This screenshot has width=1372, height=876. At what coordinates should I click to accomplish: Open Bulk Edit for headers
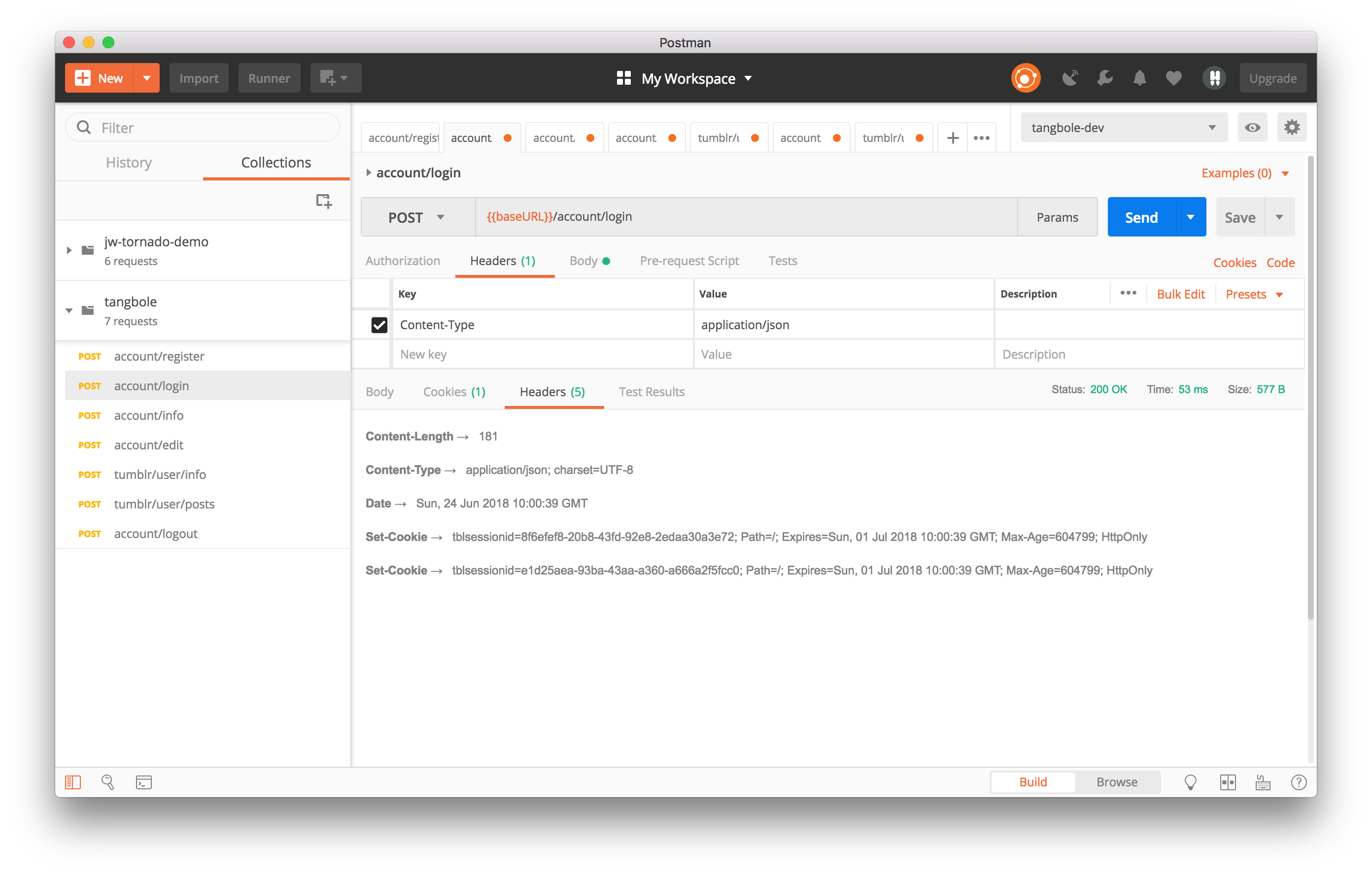tap(1181, 294)
